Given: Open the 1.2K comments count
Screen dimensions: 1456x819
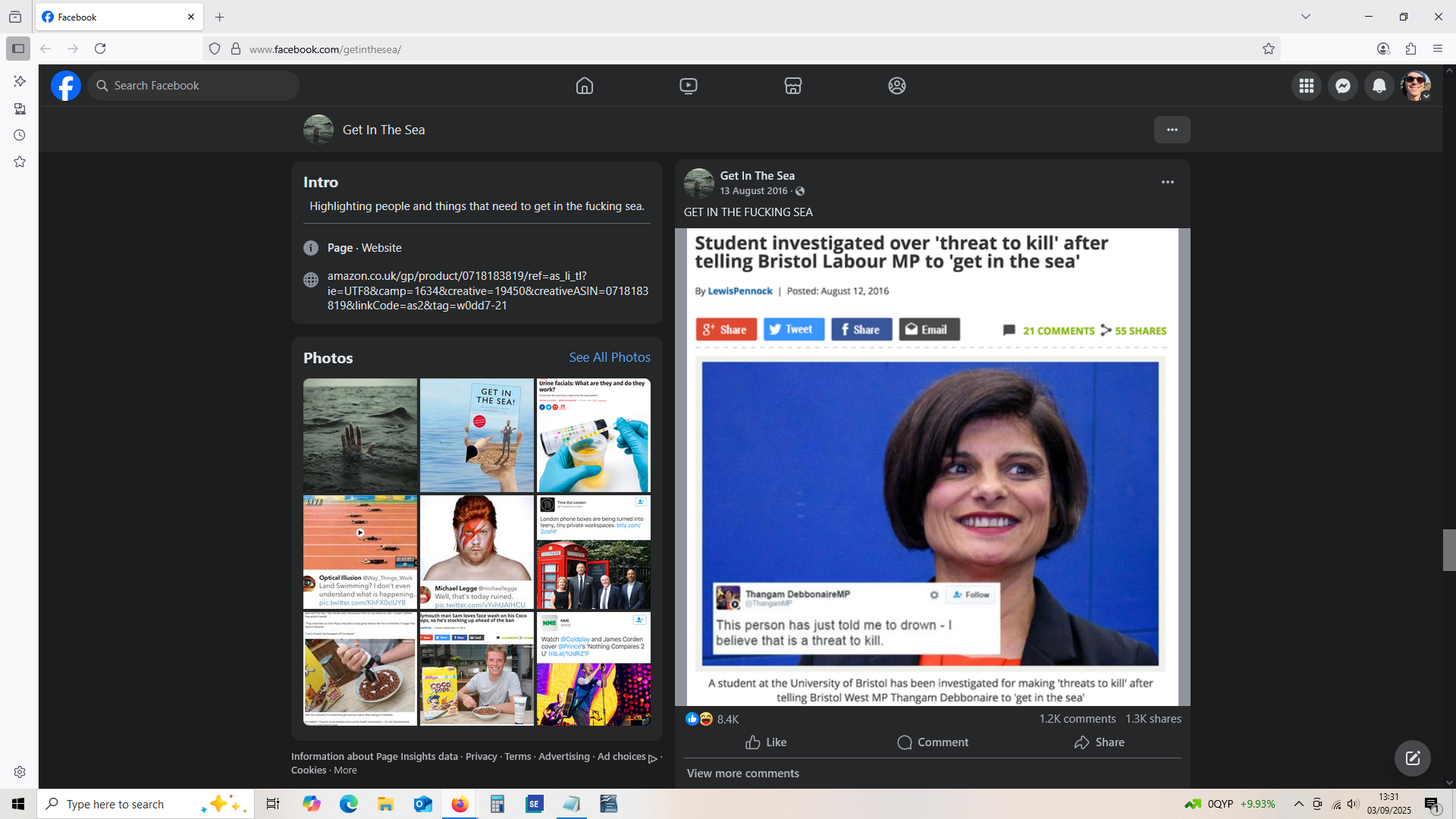Looking at the screenshot, I should tap(1078, 719).
